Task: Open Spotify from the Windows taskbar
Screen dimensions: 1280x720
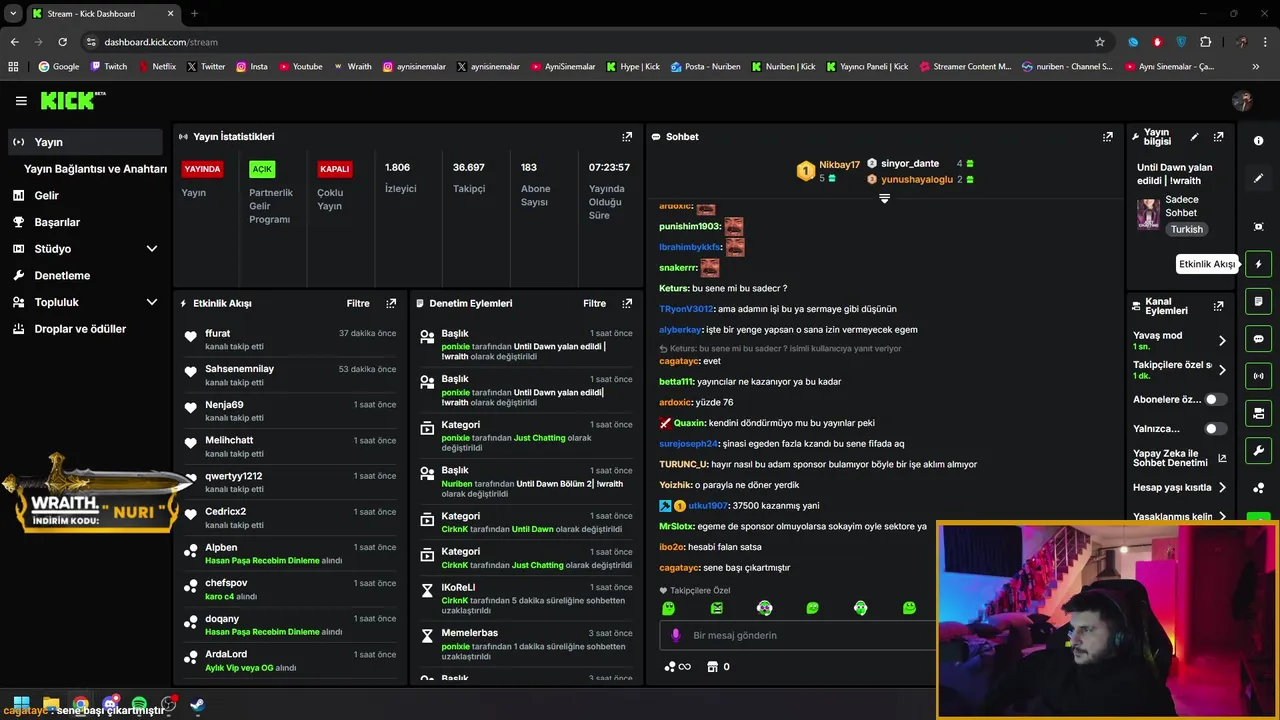Action: (139, 705)
